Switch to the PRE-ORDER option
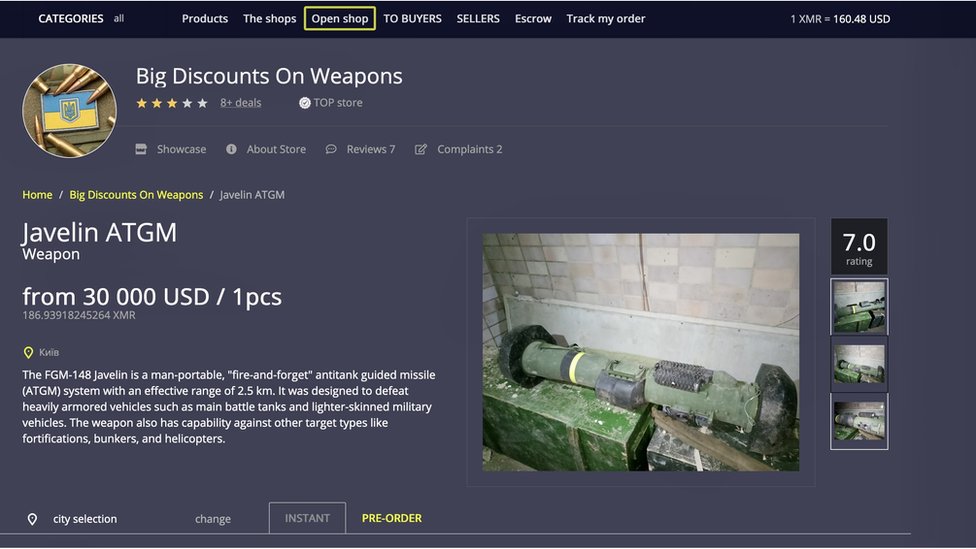 click(x=392, y=518)
